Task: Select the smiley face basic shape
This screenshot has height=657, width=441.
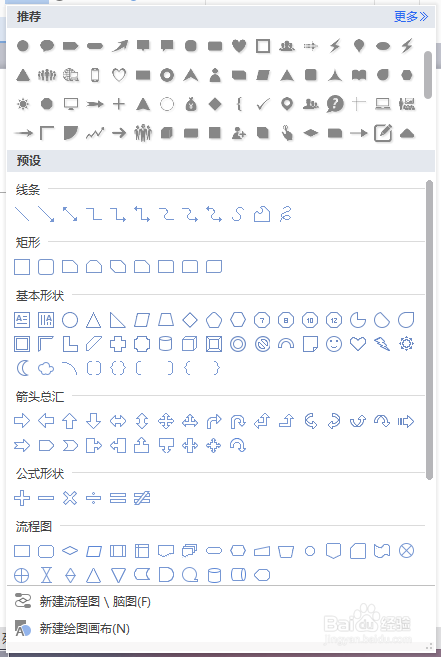Action: [x=334, y=344]
